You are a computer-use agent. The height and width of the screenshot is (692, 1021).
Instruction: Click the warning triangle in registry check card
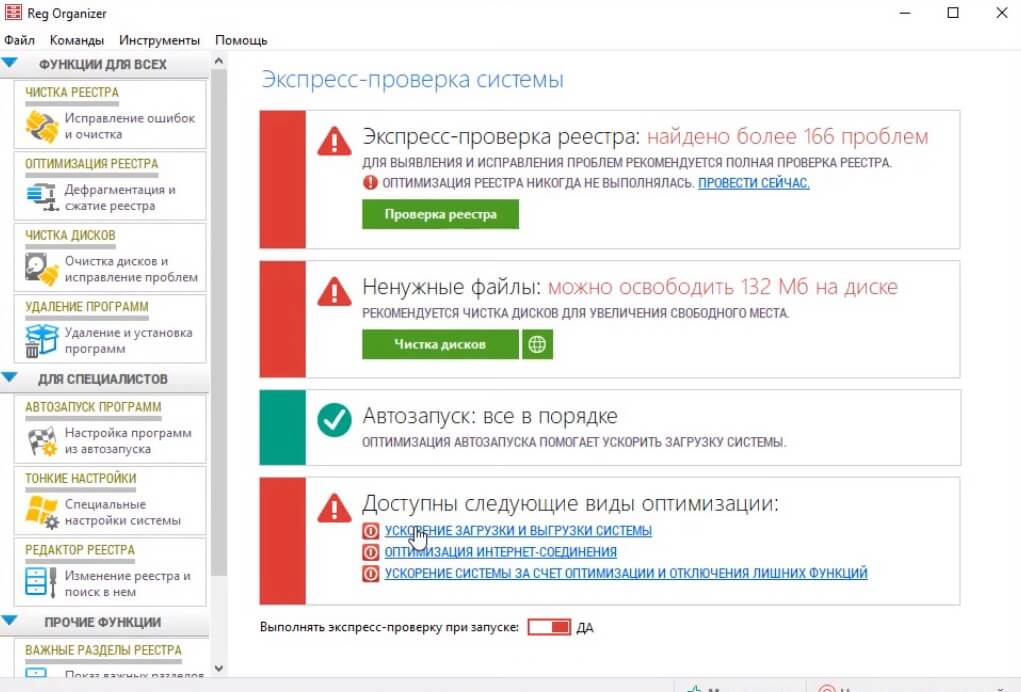pos(335,141)
